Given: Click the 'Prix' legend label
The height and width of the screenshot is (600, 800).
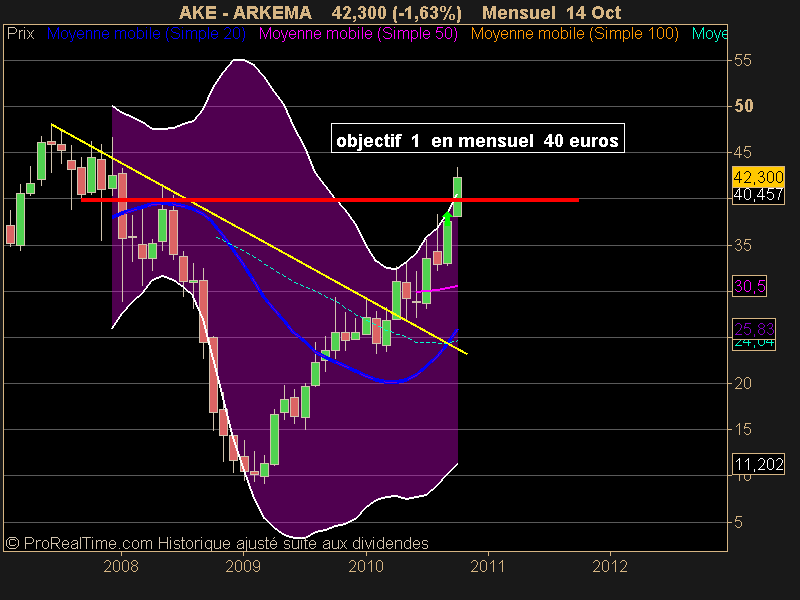Looking at the screenshot, I should [x=20, y=34].
